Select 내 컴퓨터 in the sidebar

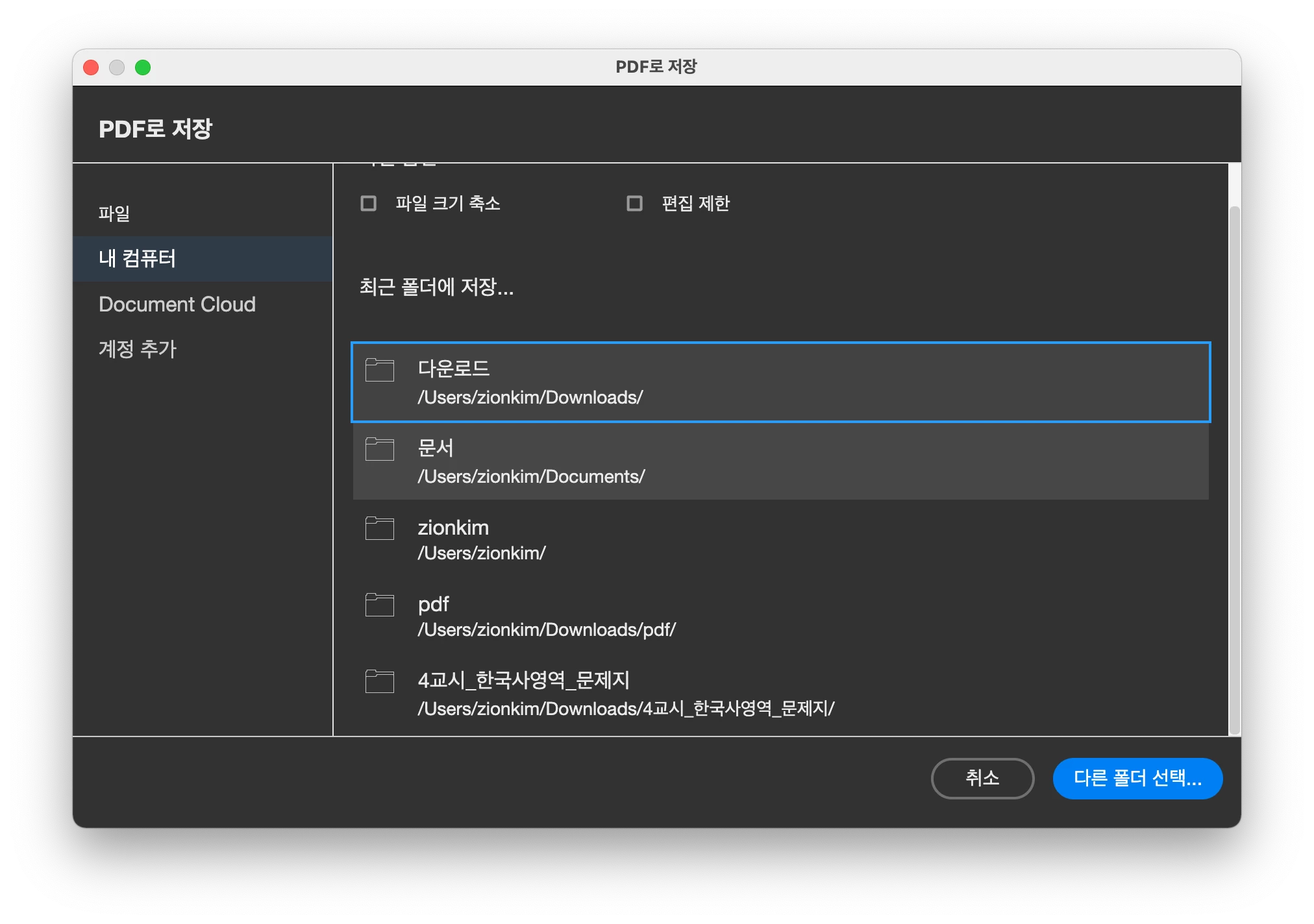tap(138, 259)
